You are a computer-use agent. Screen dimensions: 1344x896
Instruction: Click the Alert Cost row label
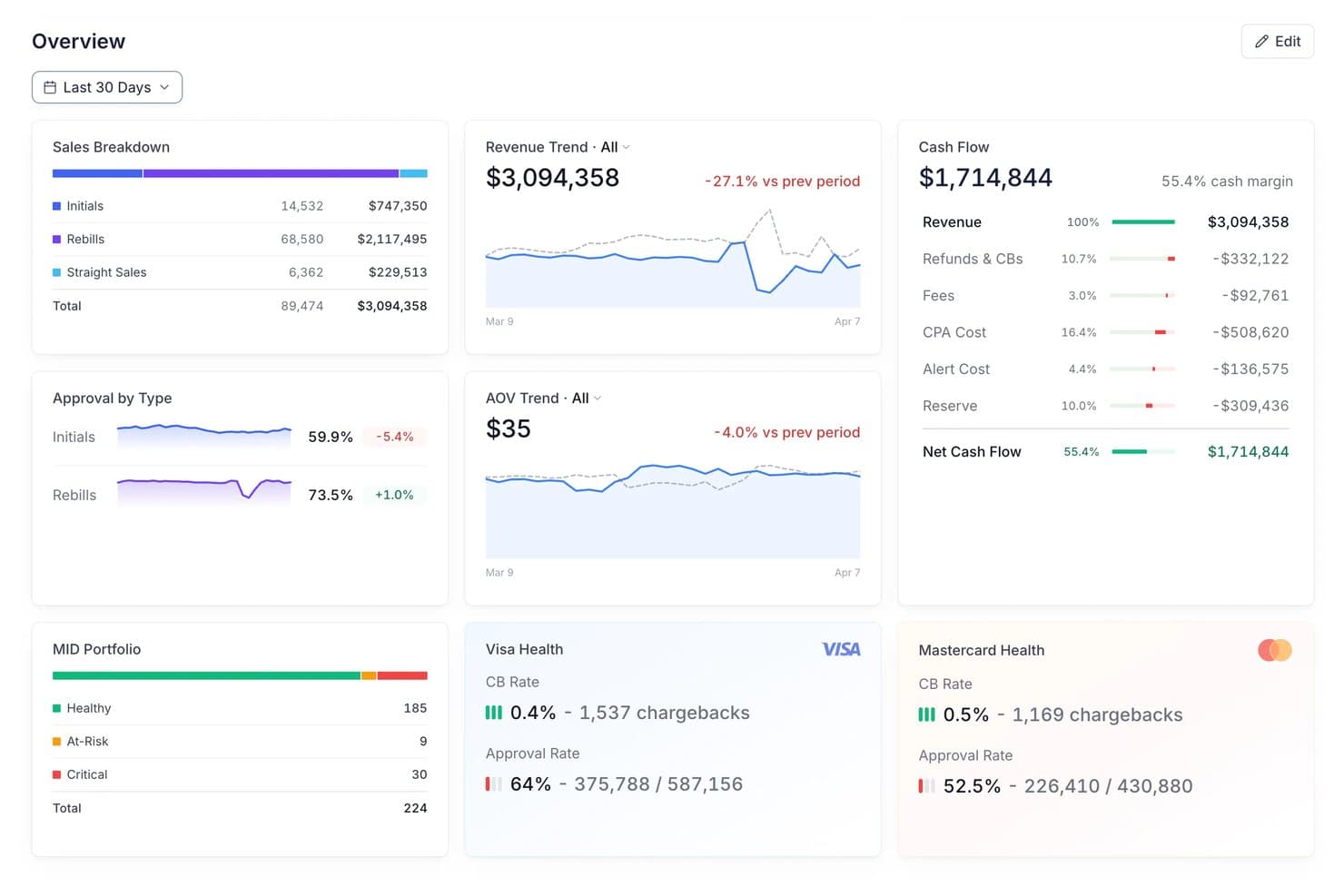(x=956, y=369)
